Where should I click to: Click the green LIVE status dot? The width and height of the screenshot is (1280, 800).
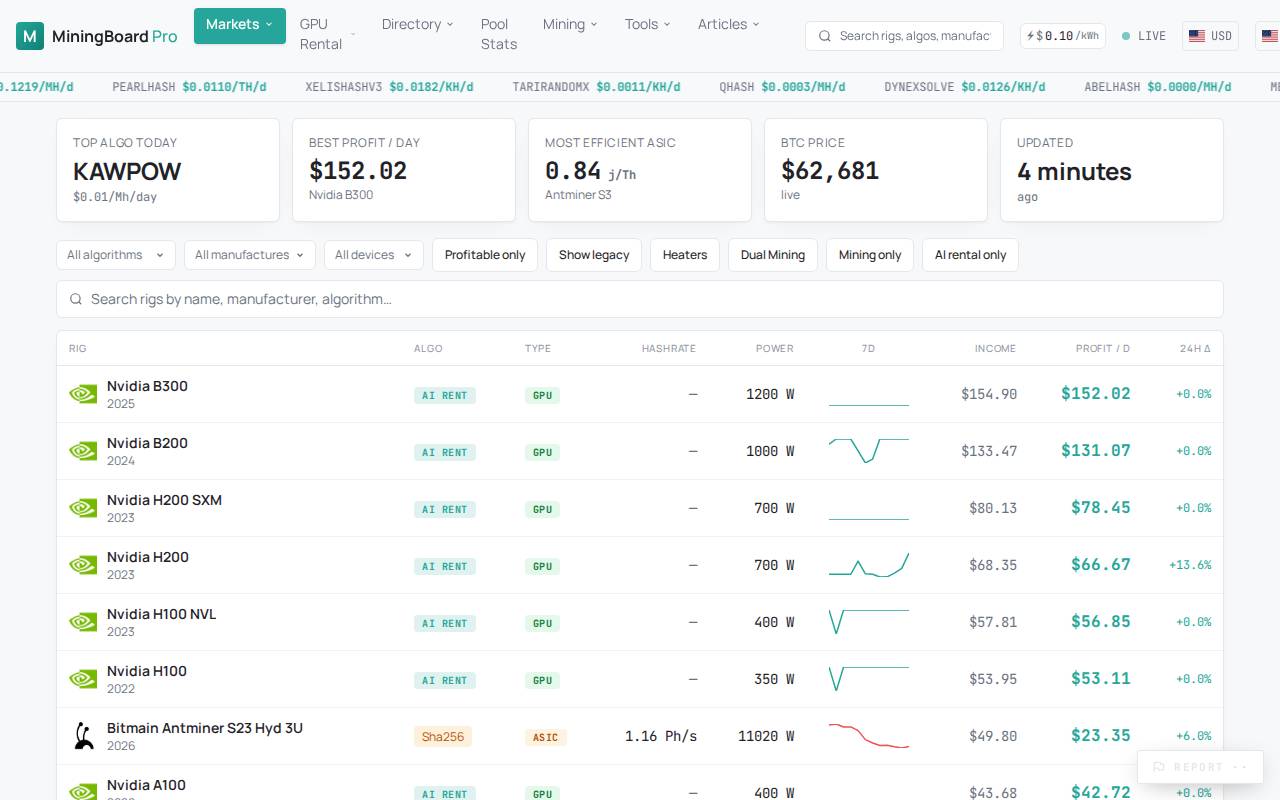click(x=1126, y=36)
